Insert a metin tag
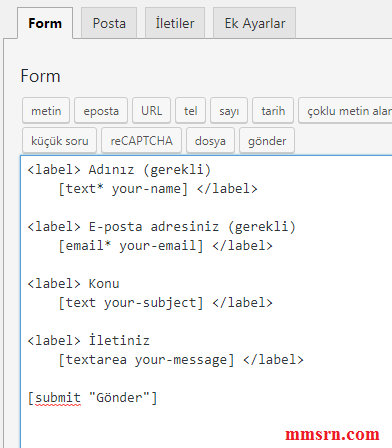 [46, 111]
